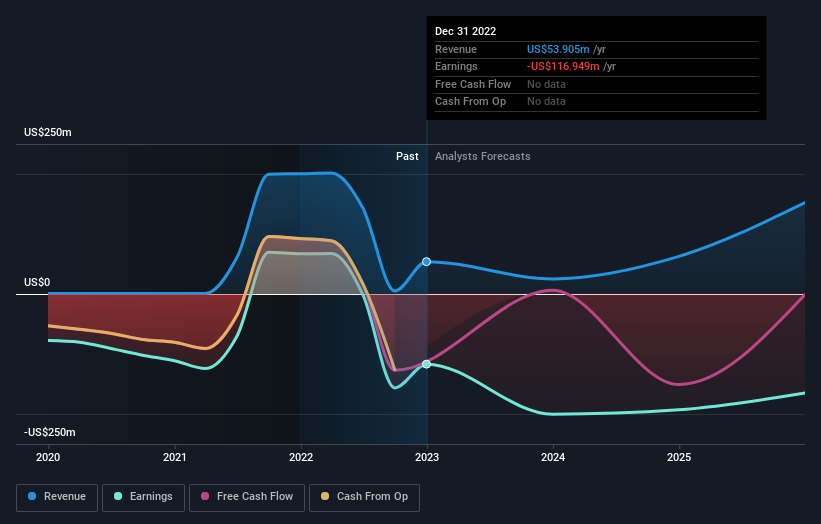Click the blue Revenue data point marker
This screenshot has height=524, width=821.
427,262
